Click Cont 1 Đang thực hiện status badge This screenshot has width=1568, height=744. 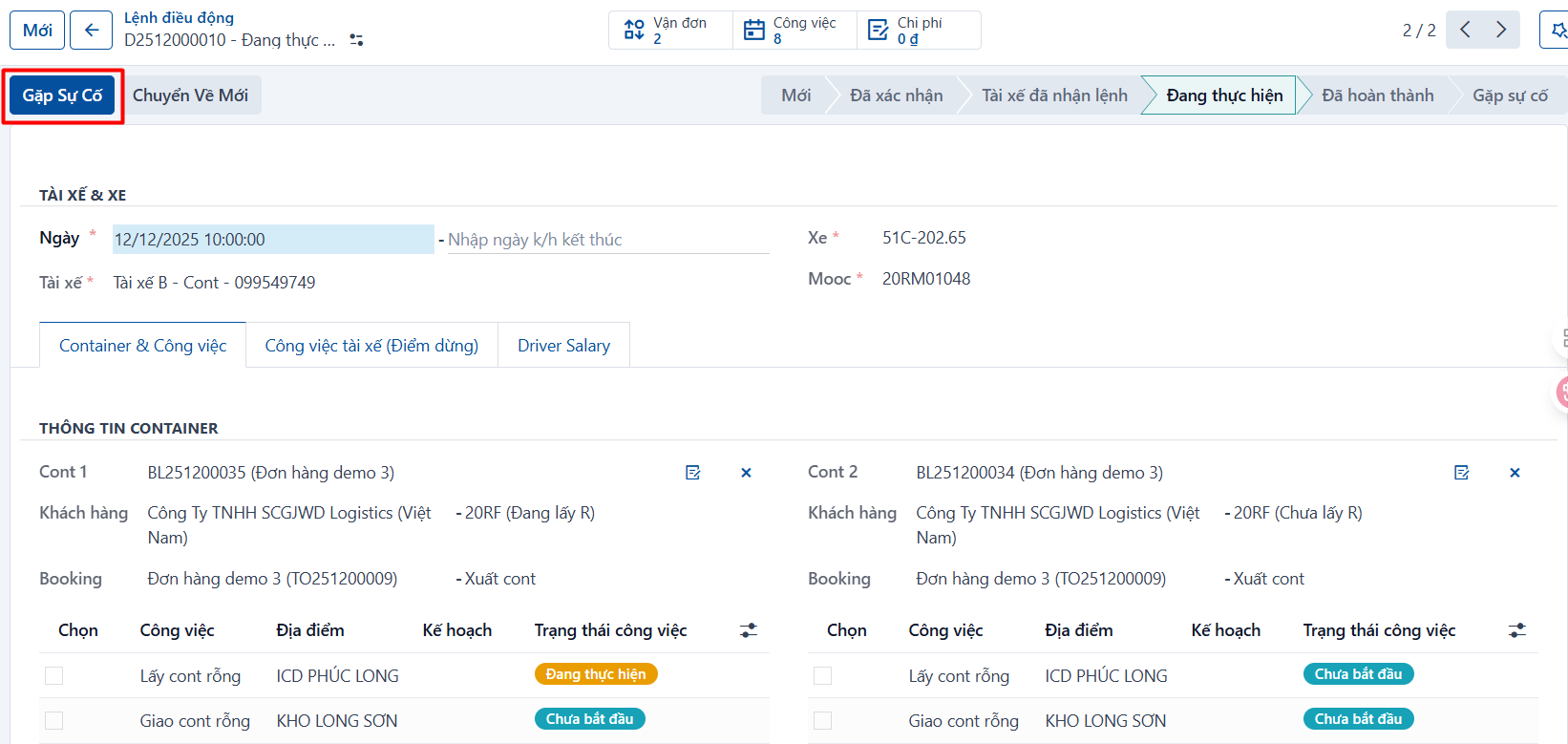pyautogui.click(x=596, y=674)
